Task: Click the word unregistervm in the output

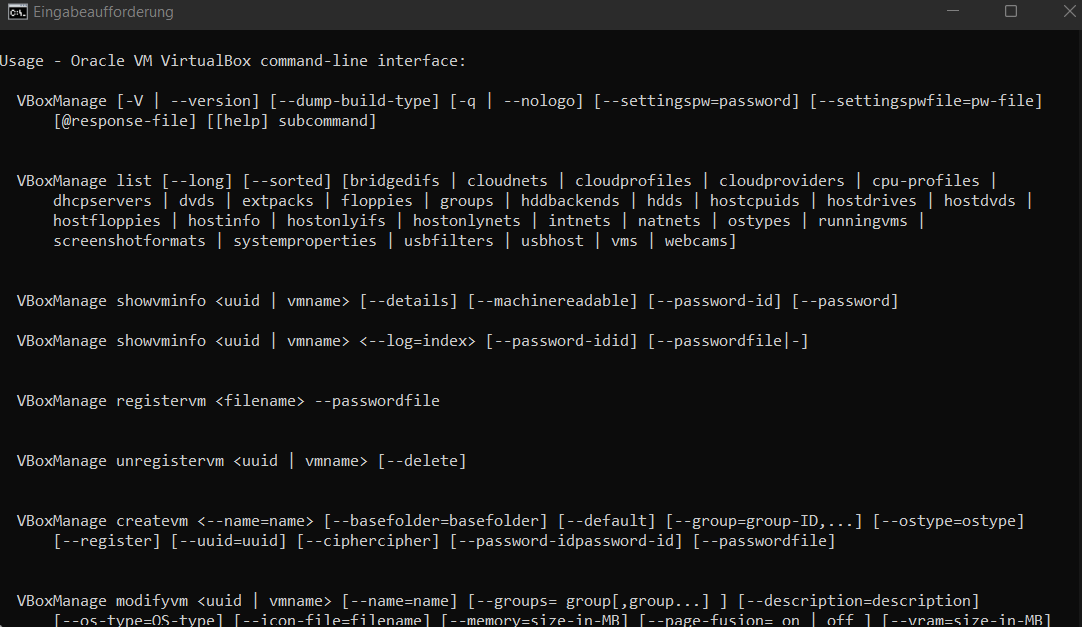Action: point(170,461)
